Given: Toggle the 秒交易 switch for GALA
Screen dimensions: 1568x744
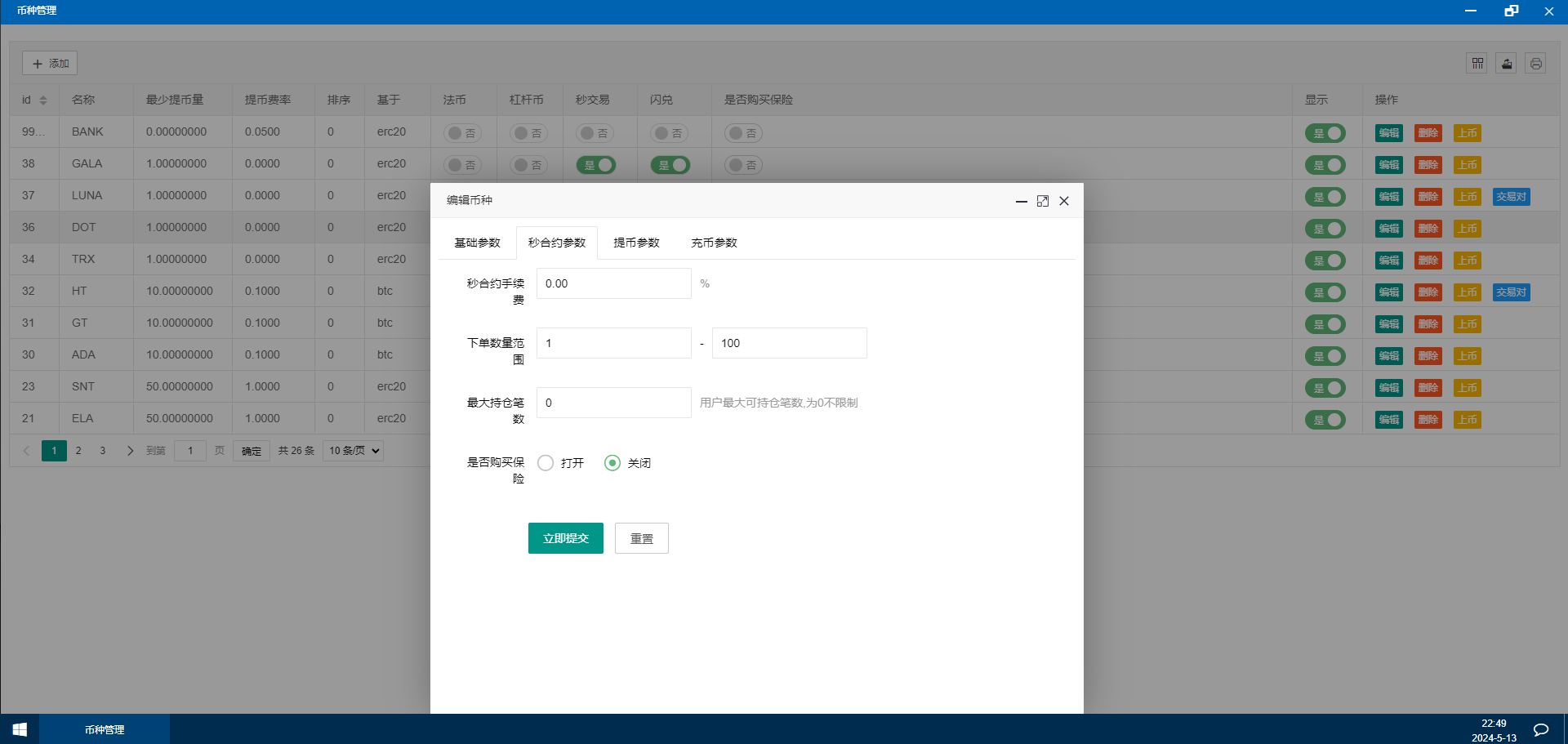Looking at the screenshot, I should (596, 165).
